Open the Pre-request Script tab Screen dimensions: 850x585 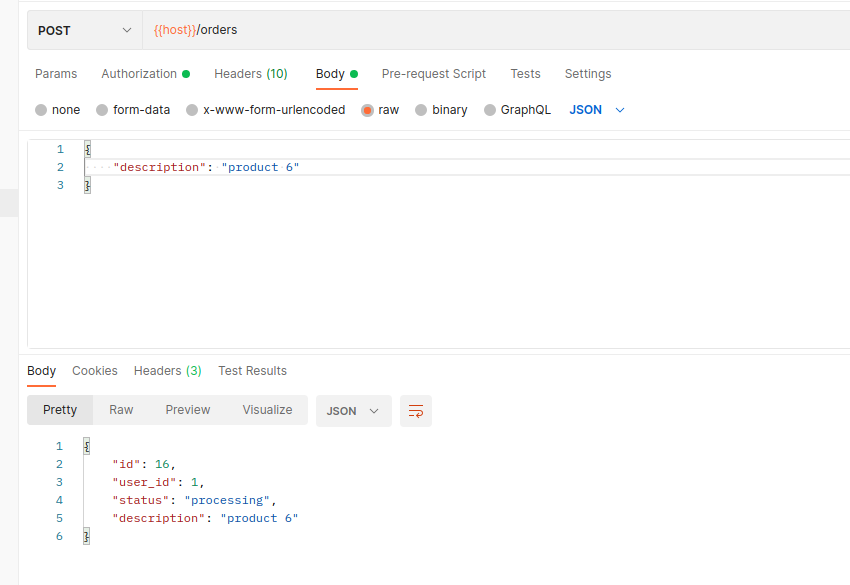[x=433, y=74]
